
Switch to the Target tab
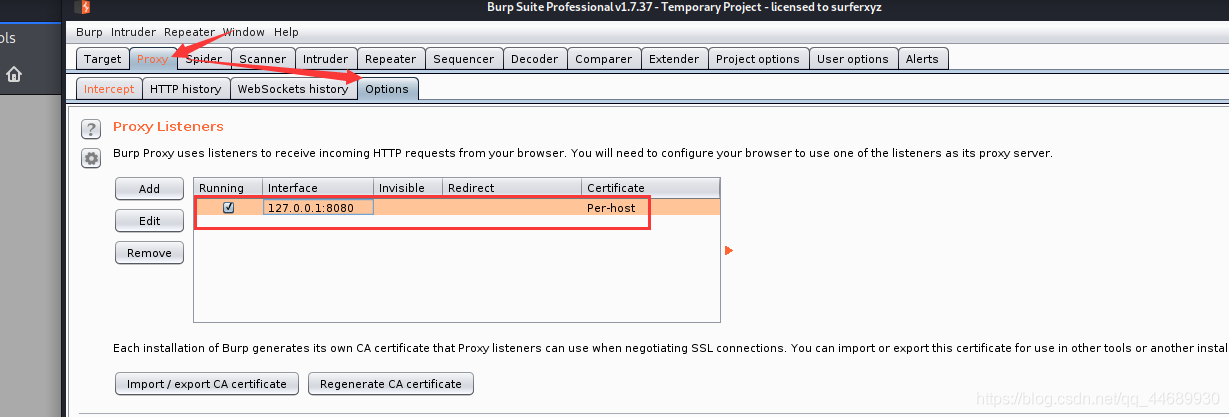(102, 59)
